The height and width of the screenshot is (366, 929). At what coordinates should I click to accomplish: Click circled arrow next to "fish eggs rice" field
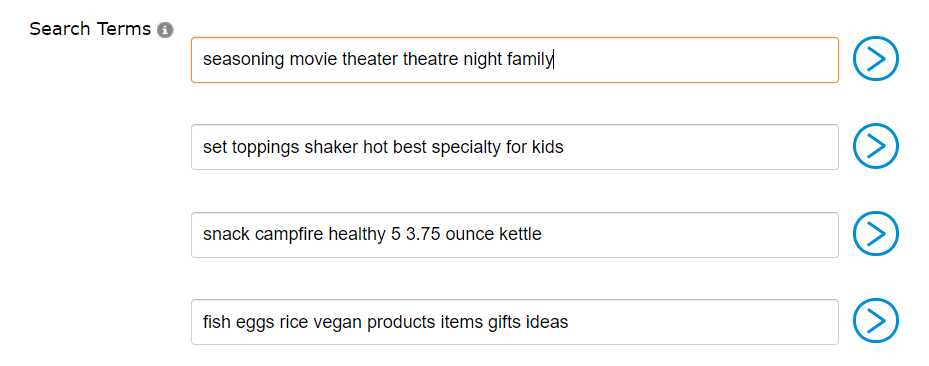(x=876, y=321)
